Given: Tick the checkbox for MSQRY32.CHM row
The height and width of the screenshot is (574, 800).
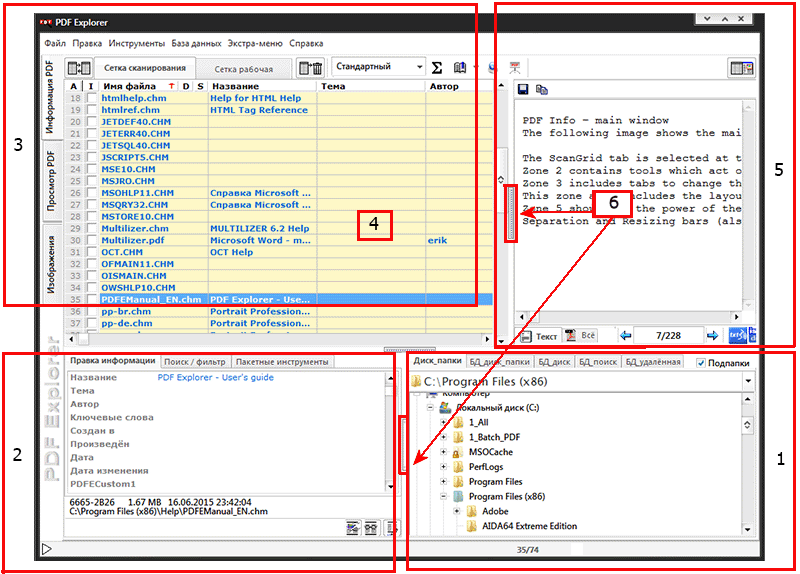Looking at the screenshot, I should tap(91, 205).
